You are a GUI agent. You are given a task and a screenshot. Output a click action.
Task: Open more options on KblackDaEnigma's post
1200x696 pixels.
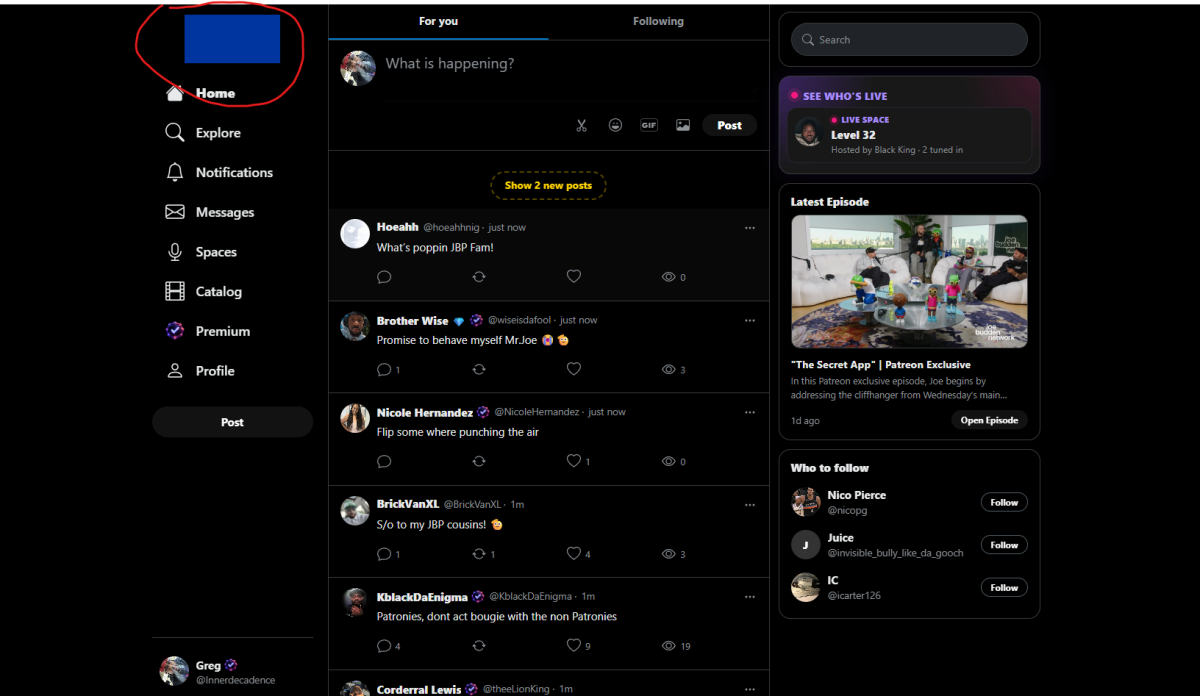click(750, 596)
